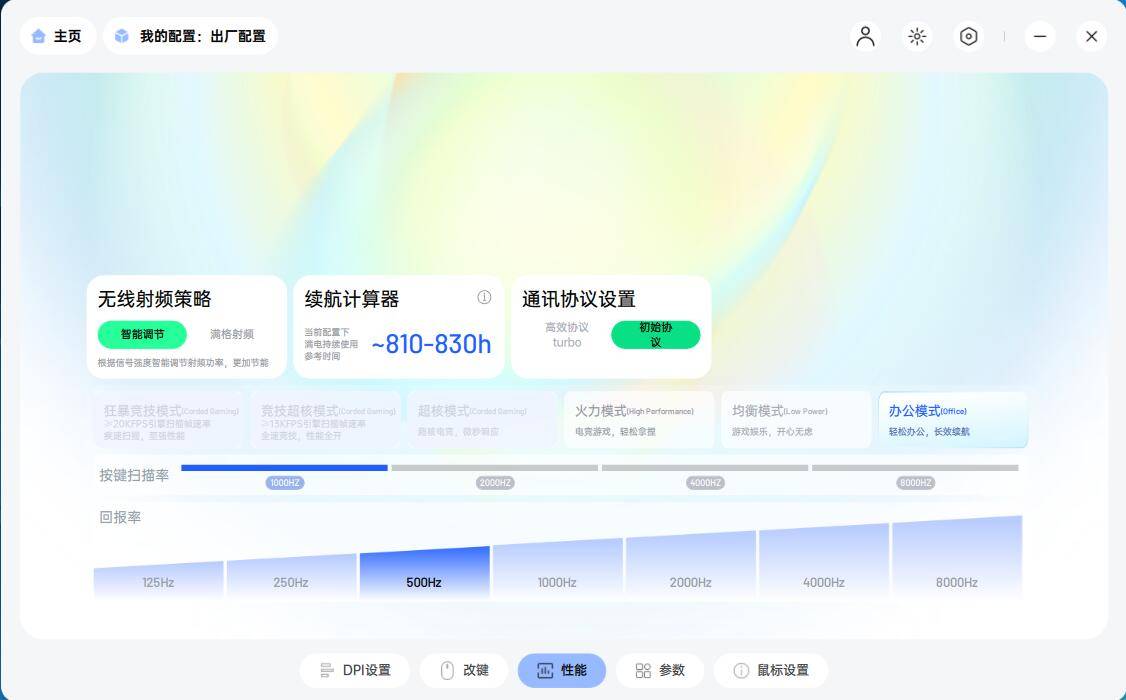Viewport: 1126px width, 700px height.
Task: Switch to DPI设置 tab
Action: [x=355, y=671]
